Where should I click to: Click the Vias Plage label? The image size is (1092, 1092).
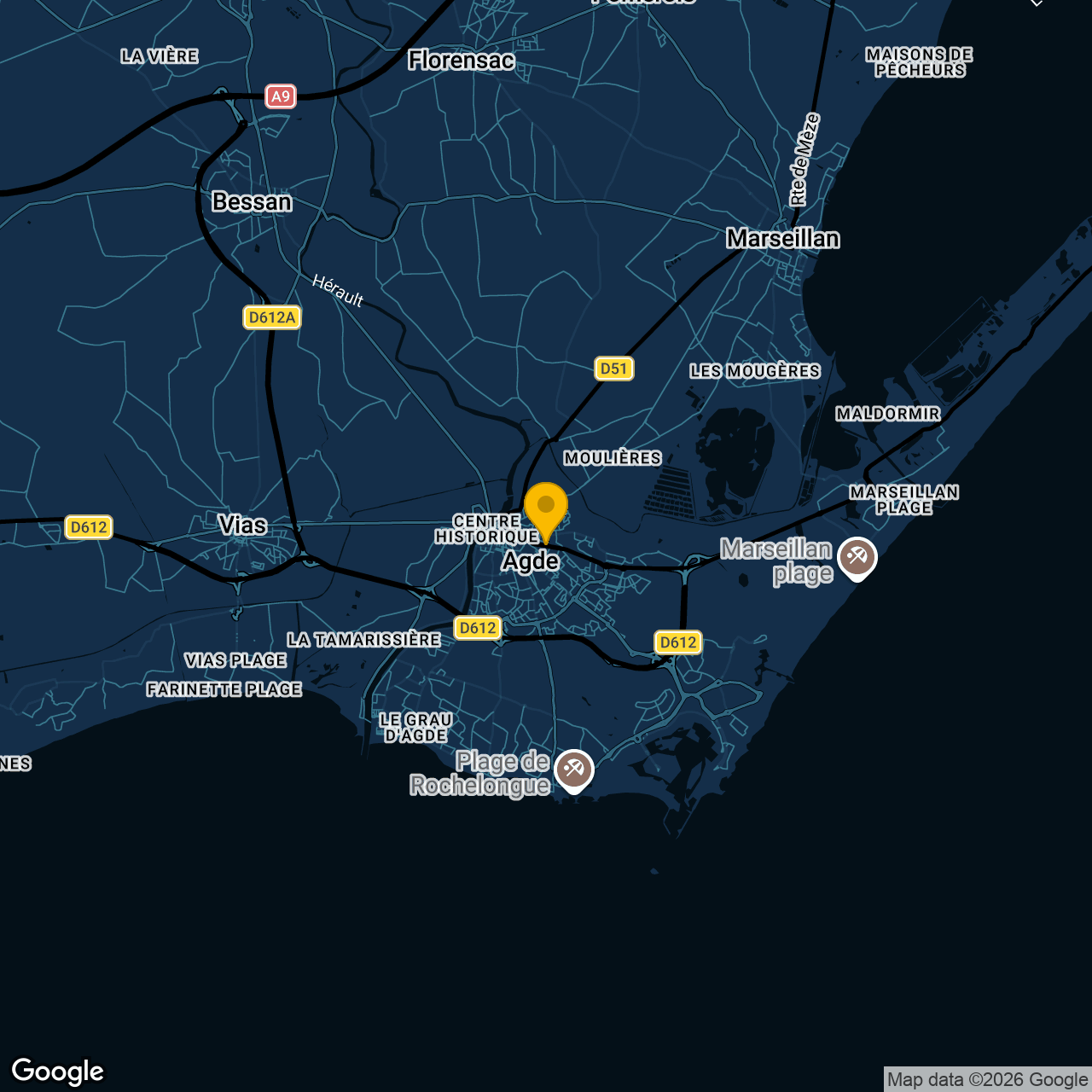point(235,660)
